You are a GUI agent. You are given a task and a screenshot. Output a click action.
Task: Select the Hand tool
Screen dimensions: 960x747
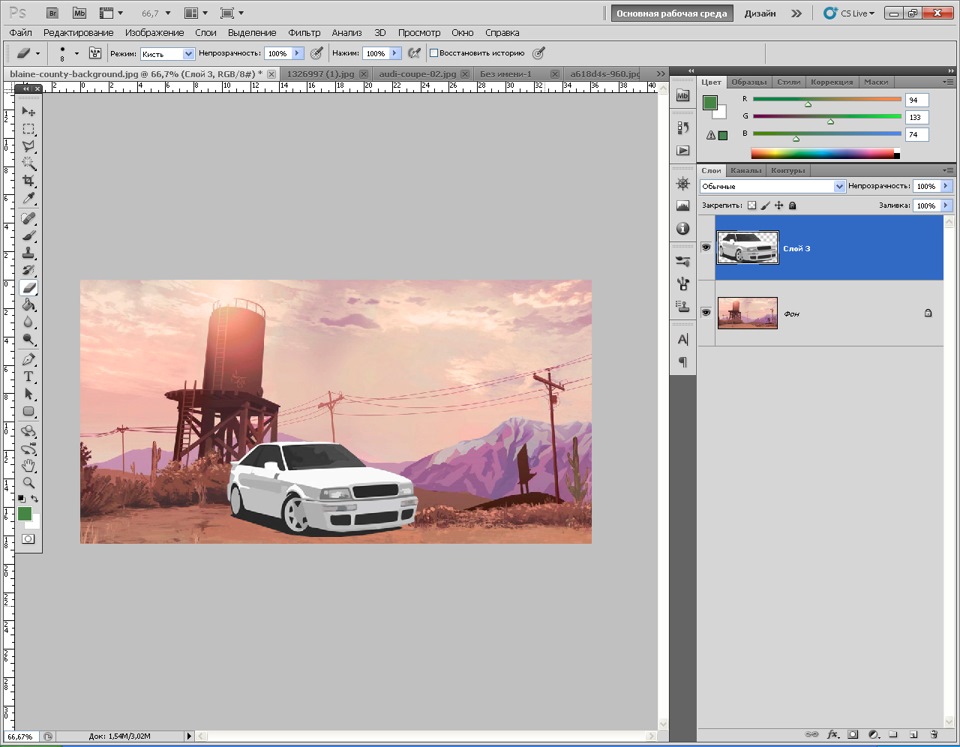click(x=28, y=466)
